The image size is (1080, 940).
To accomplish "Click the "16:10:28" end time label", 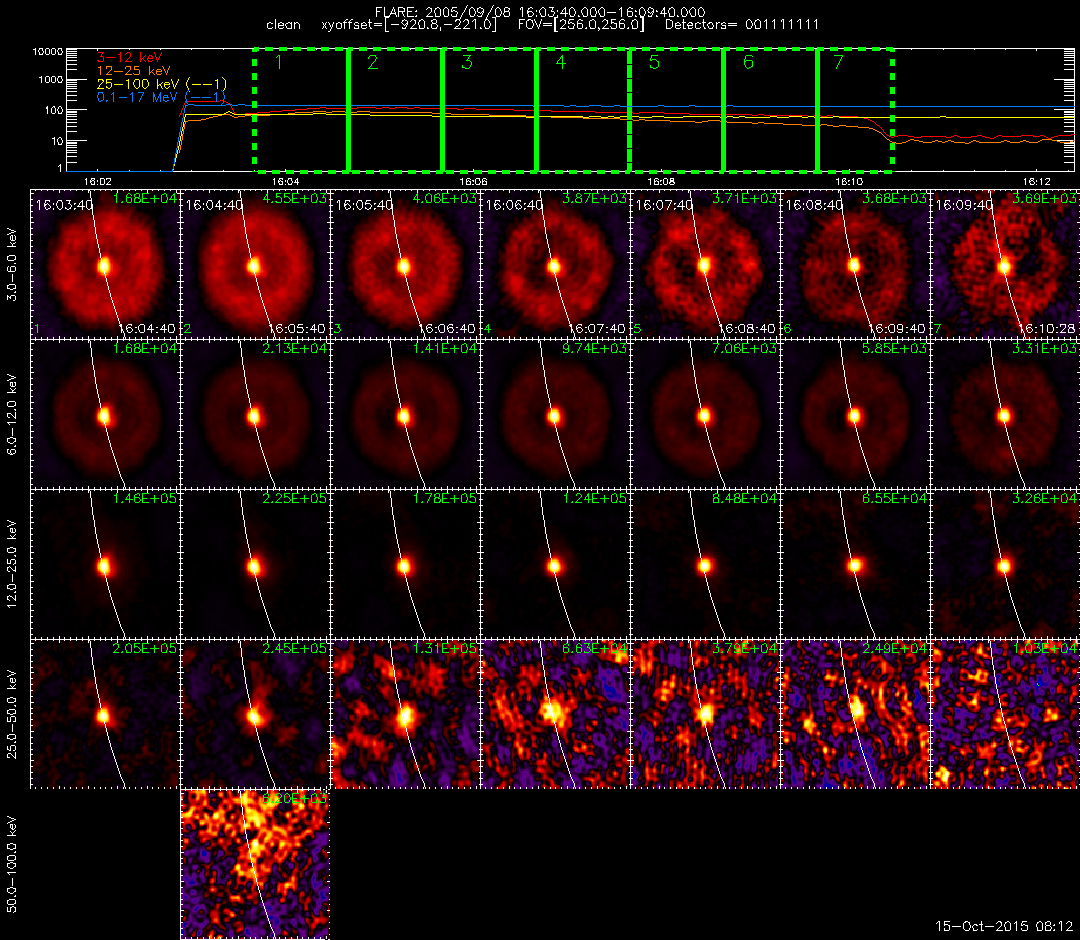I will pos(1047,328).
